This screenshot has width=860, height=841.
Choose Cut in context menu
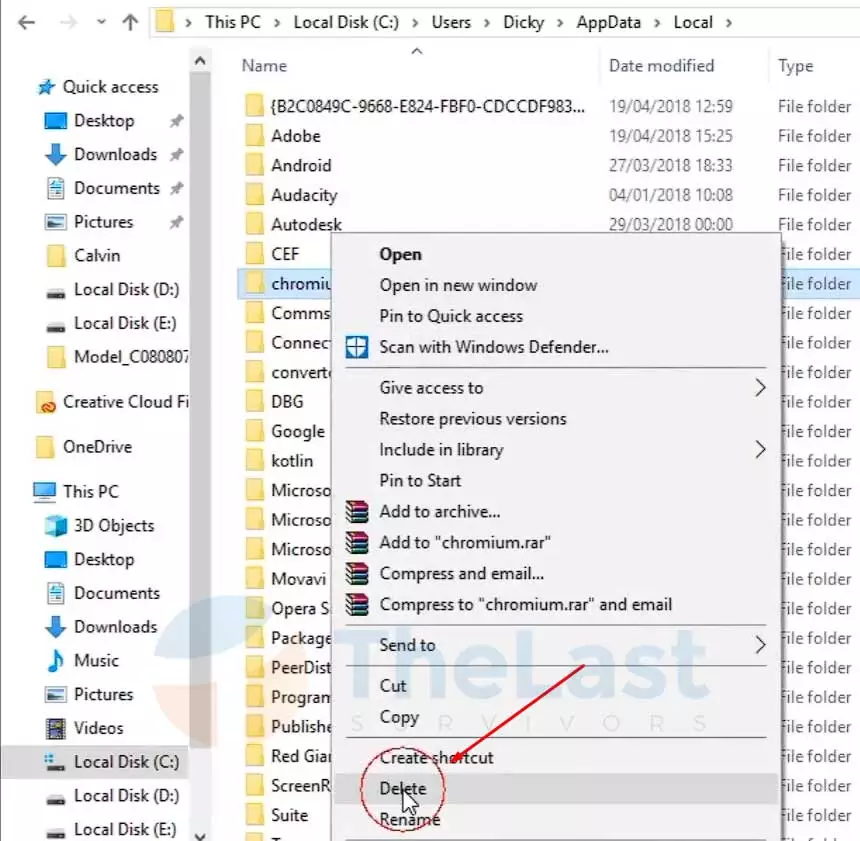point(393,686)
